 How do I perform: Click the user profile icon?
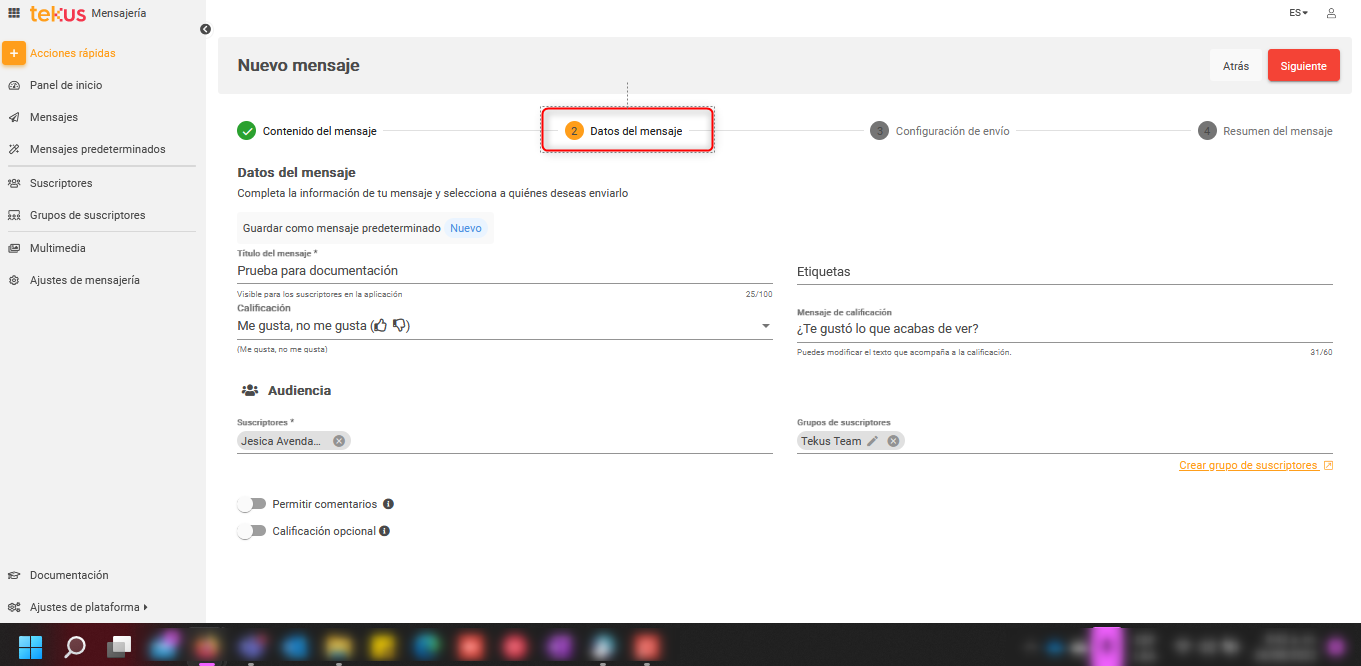[1331, 13]
